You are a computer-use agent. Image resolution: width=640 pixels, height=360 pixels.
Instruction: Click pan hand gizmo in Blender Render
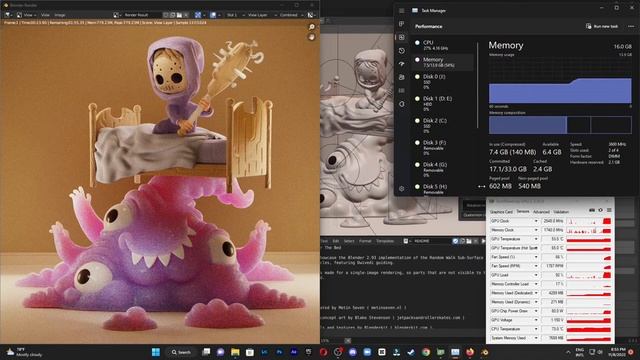[x=312, y=37]
